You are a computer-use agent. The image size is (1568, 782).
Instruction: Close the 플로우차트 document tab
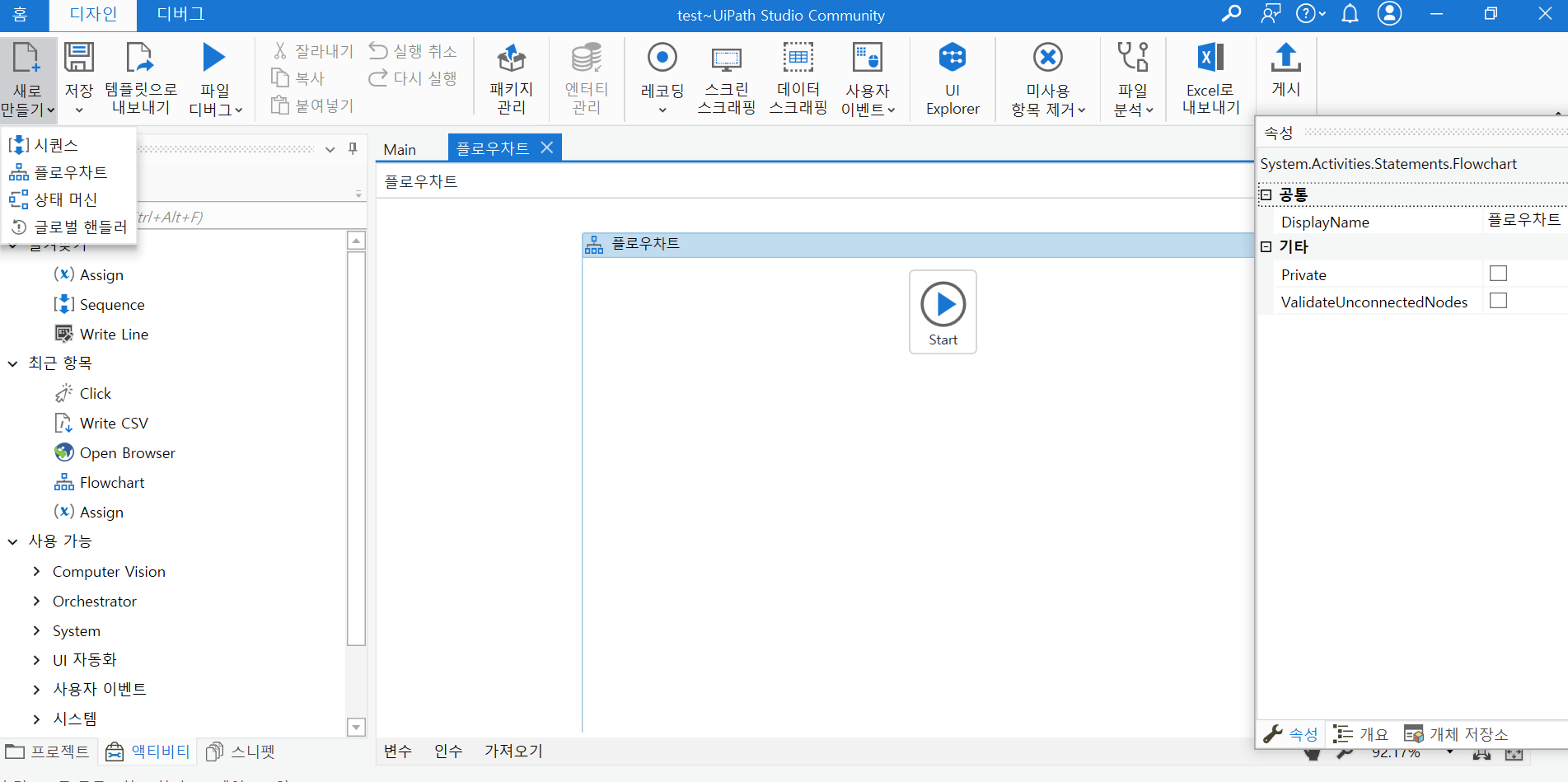coord(546,148)
